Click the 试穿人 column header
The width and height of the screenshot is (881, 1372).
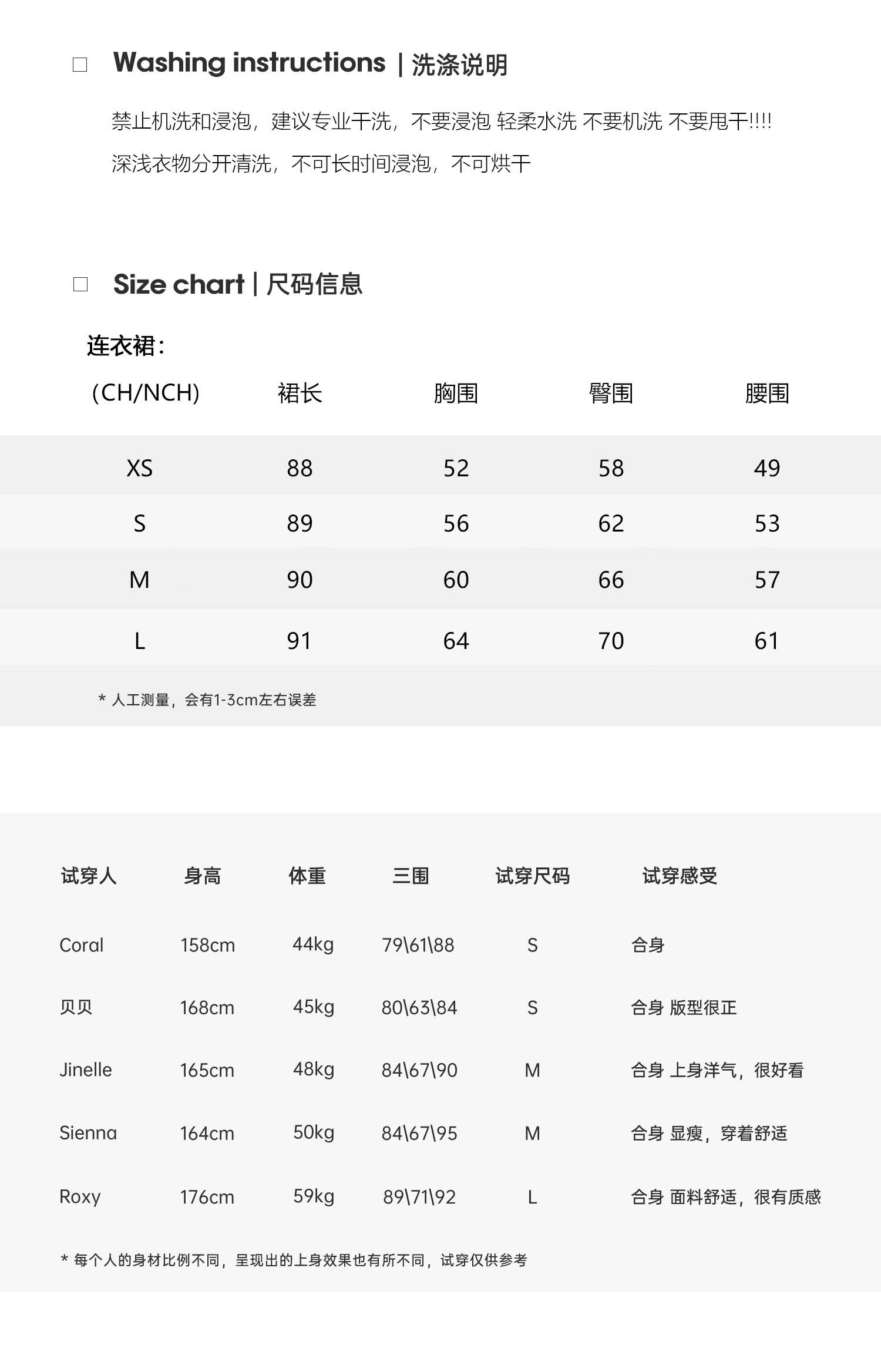click(89, 876)
